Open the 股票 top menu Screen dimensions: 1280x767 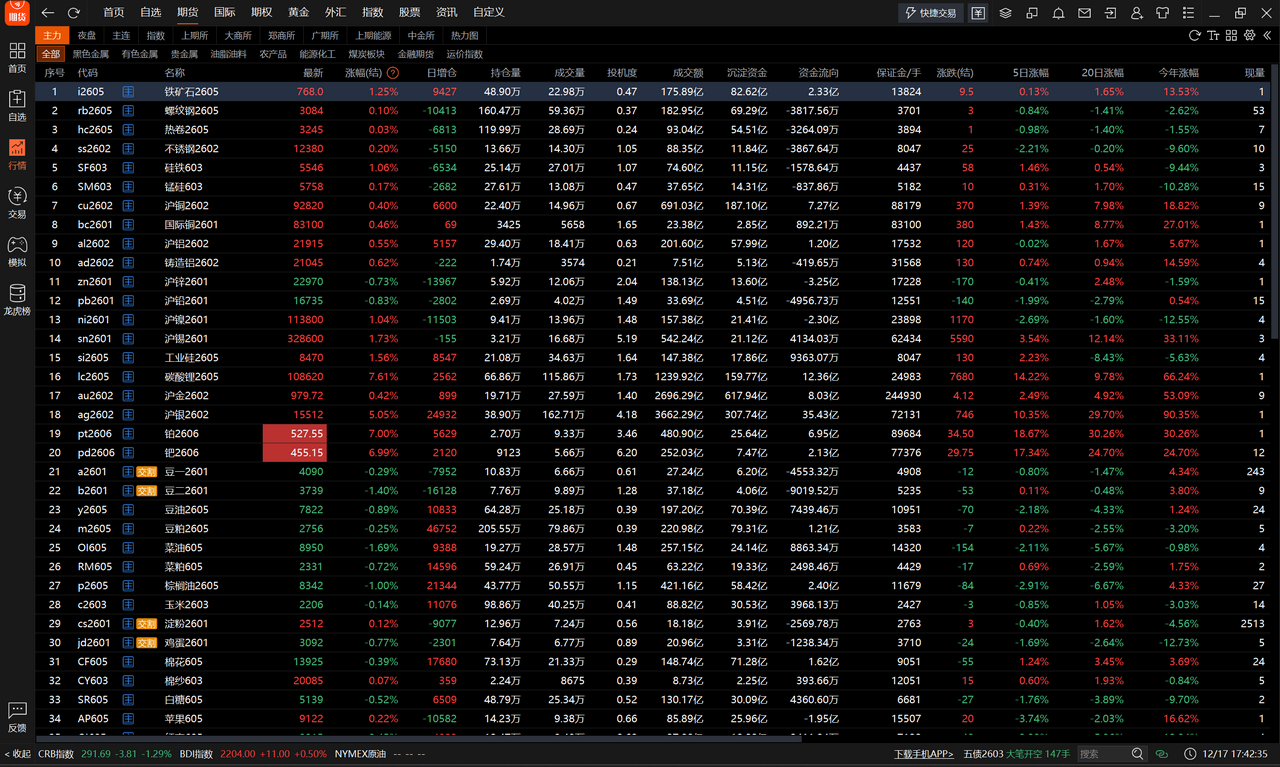tap(409, 13)
